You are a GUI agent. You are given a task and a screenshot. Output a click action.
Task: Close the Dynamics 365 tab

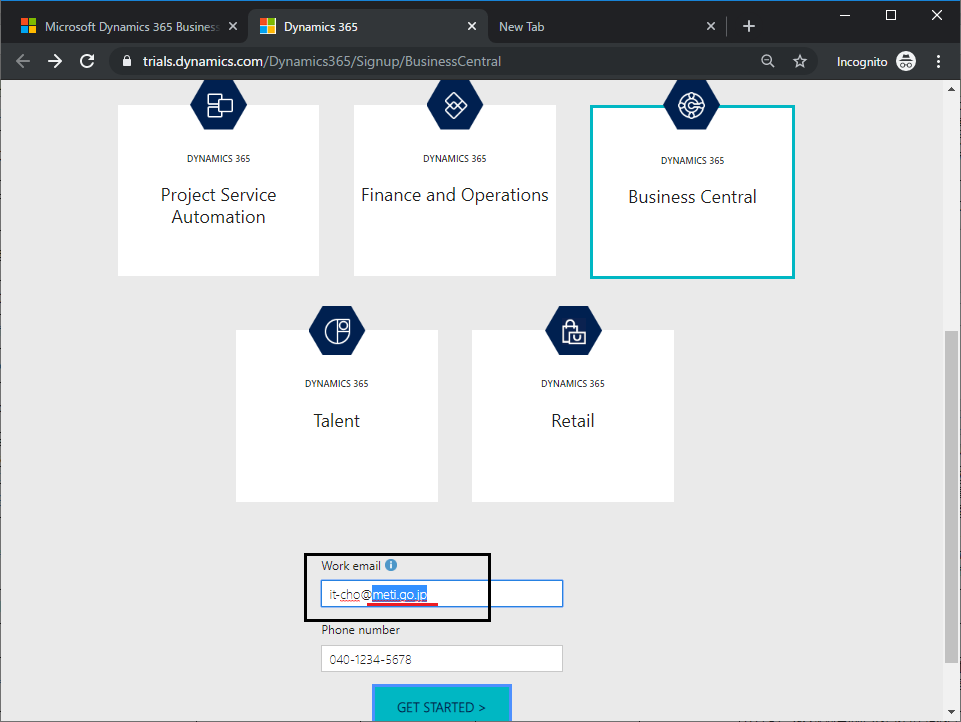click(x=472, y=26)
